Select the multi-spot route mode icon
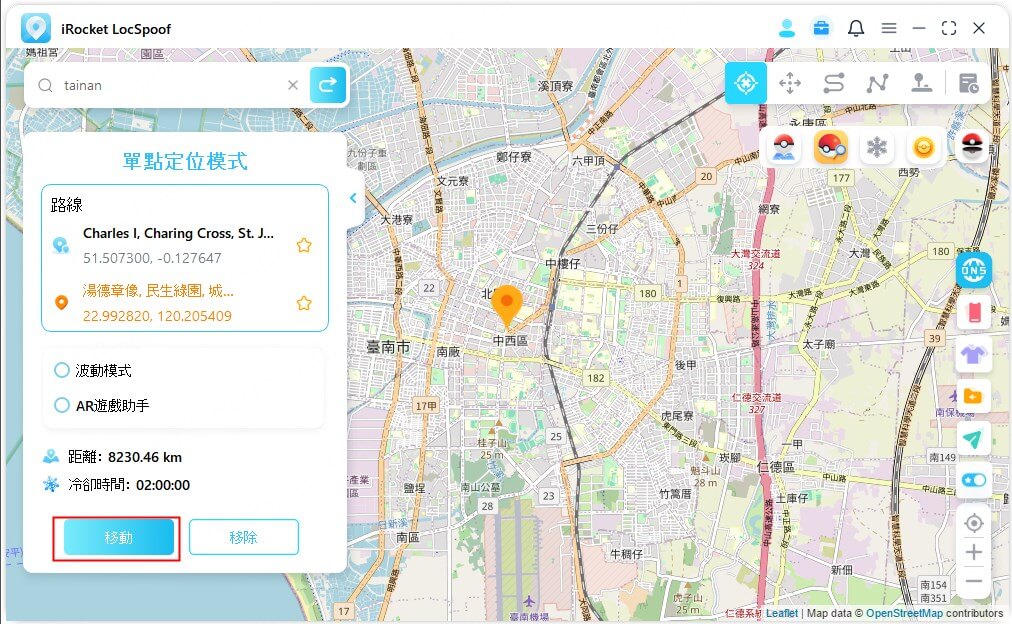The height and width of the screenshot is (624, 1012). [877, 84]
